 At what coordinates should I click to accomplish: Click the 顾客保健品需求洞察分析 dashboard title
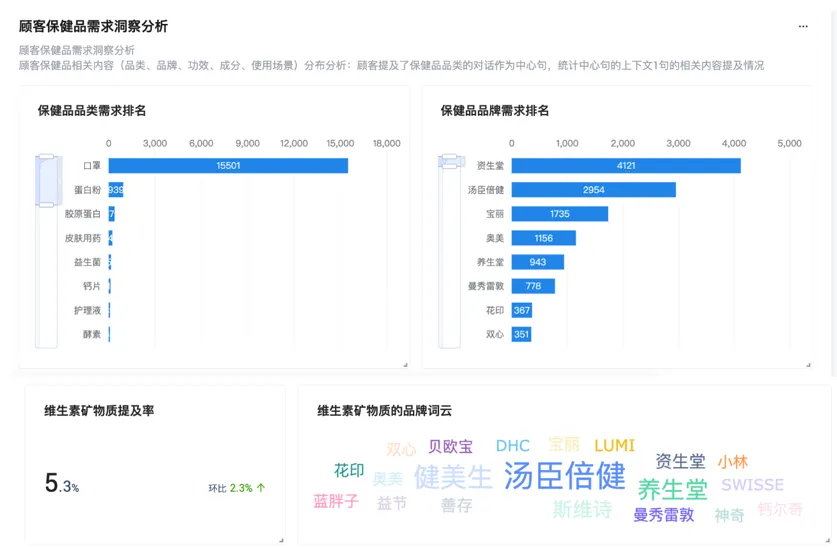coord(93,27)
